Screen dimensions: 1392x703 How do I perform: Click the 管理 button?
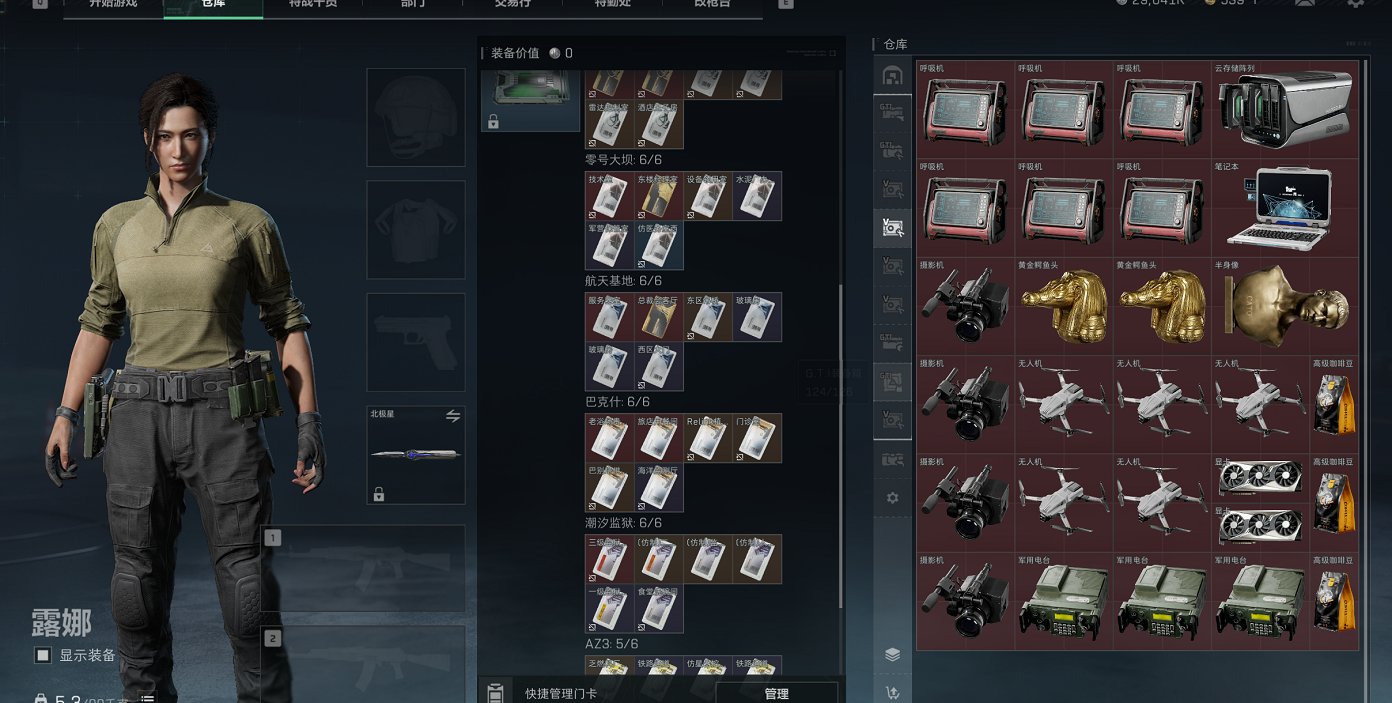coord(777,693)
